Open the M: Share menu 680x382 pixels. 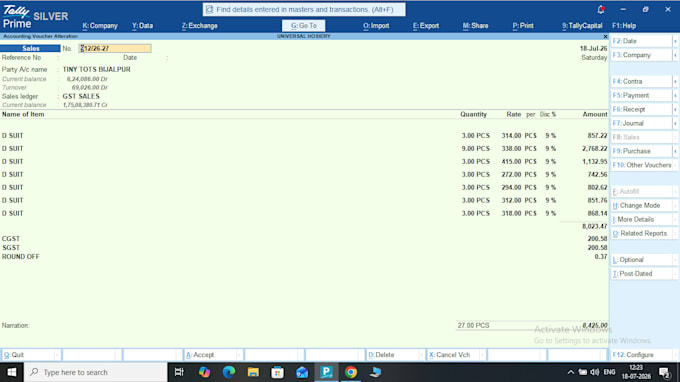click(x=475, y=26)
